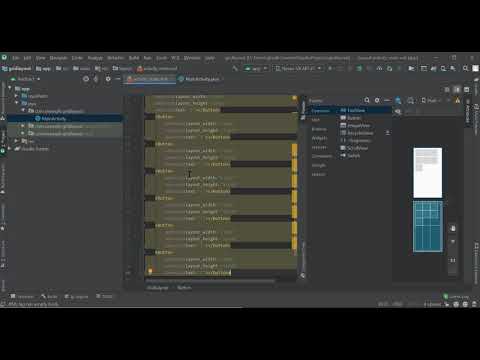This screenshot has width=480, height=360.
Task: Select the activity_main.xml editor tab
Action: click(150, 79)
